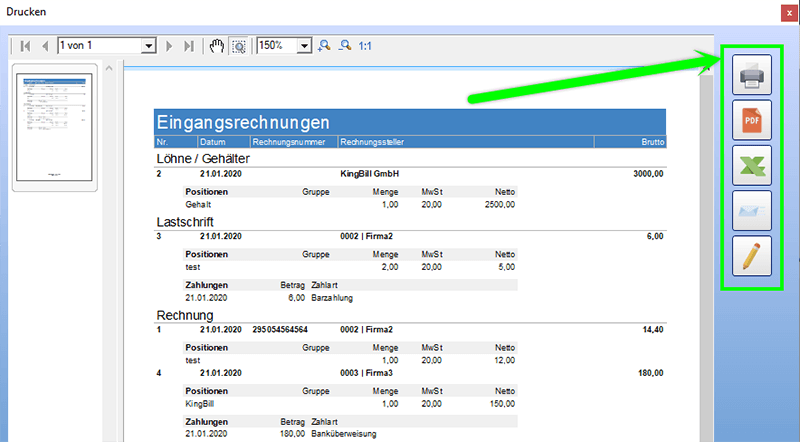Click the 'Brutto' column header
Screen dimensions: 800x442
pos(653,142)
